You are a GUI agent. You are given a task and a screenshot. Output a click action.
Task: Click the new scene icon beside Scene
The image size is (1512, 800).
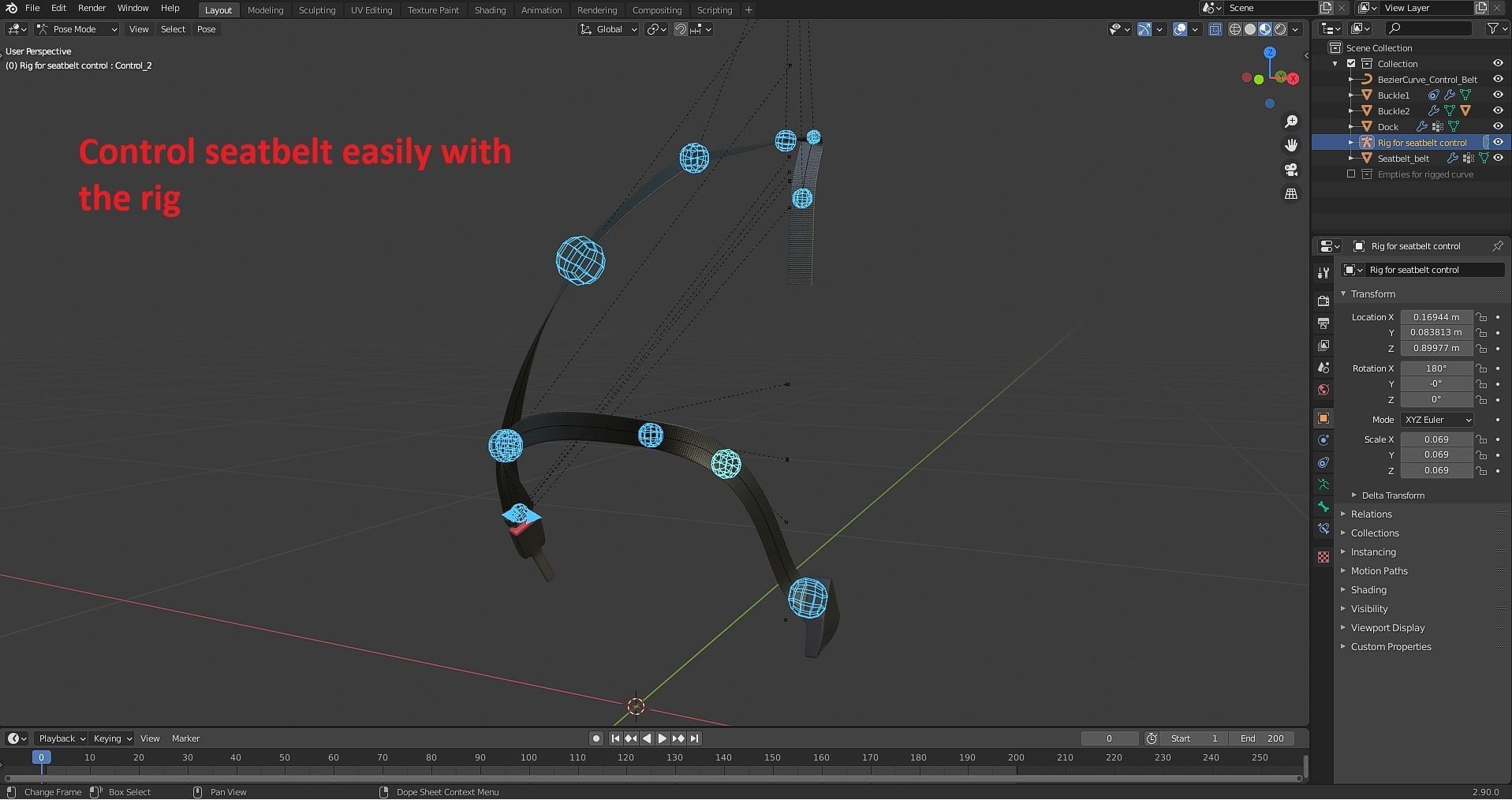coord(1326,8)
